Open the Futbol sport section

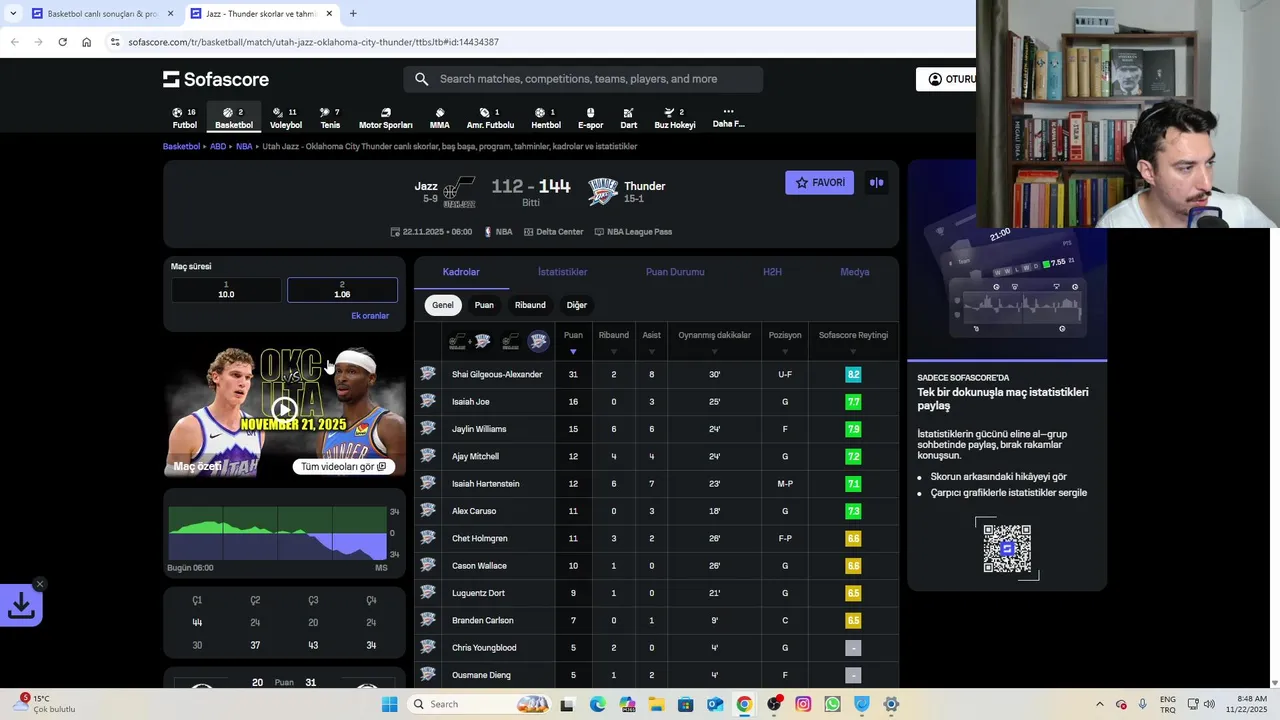[x=184, y=118]
